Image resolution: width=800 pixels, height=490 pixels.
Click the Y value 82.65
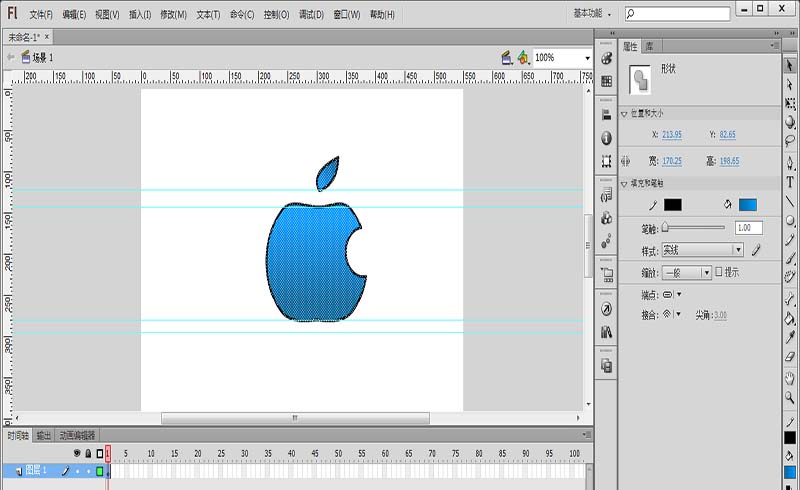(x=728, y=134)
